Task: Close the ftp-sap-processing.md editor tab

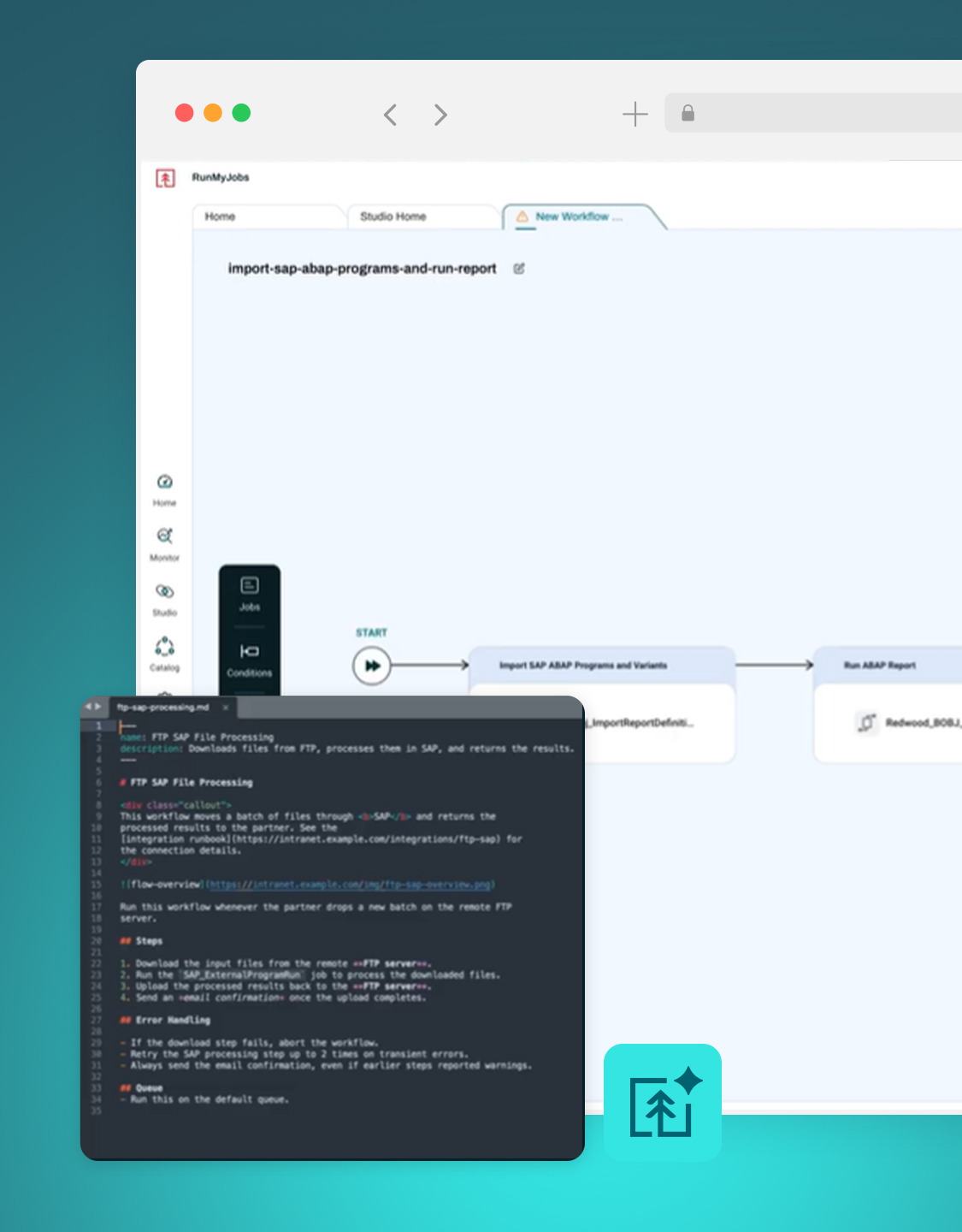Action: (x=226, y=708)
